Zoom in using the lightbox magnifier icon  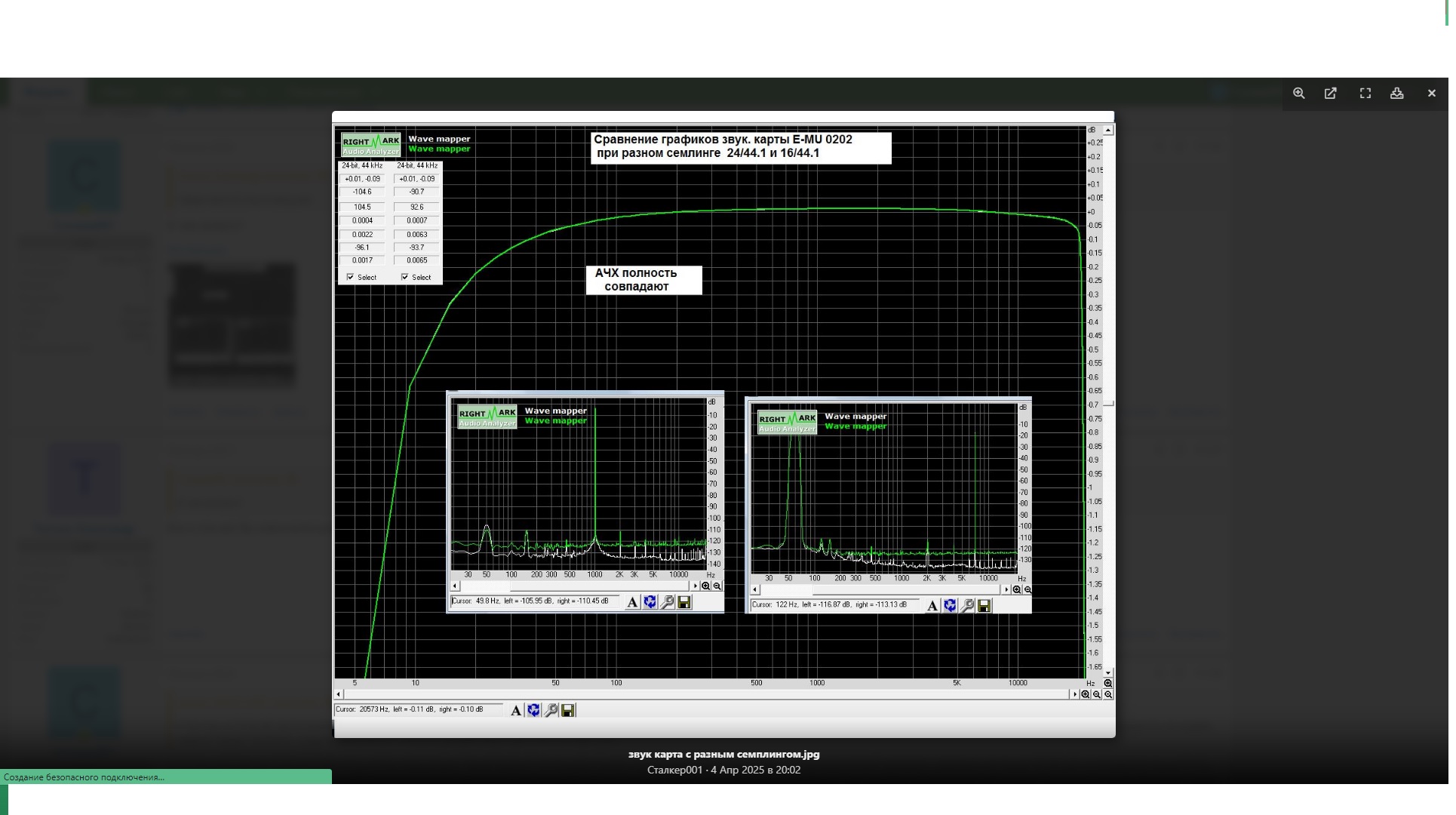pyautogui.click(x=1298, y=94)
